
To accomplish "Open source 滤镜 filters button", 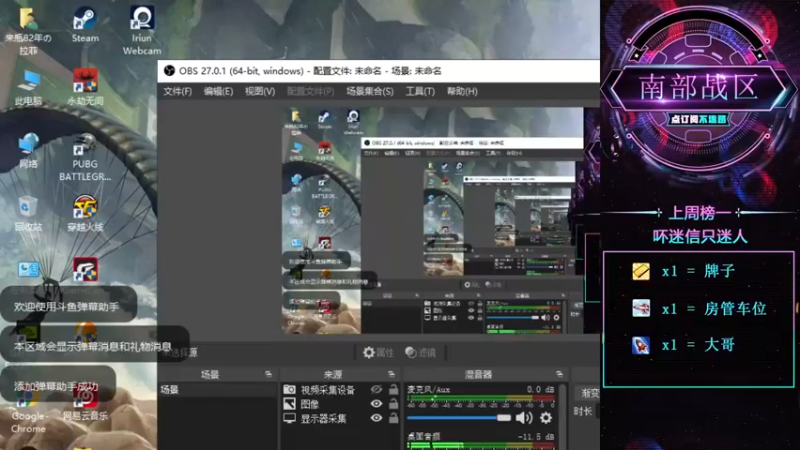I will click(420, 353).
